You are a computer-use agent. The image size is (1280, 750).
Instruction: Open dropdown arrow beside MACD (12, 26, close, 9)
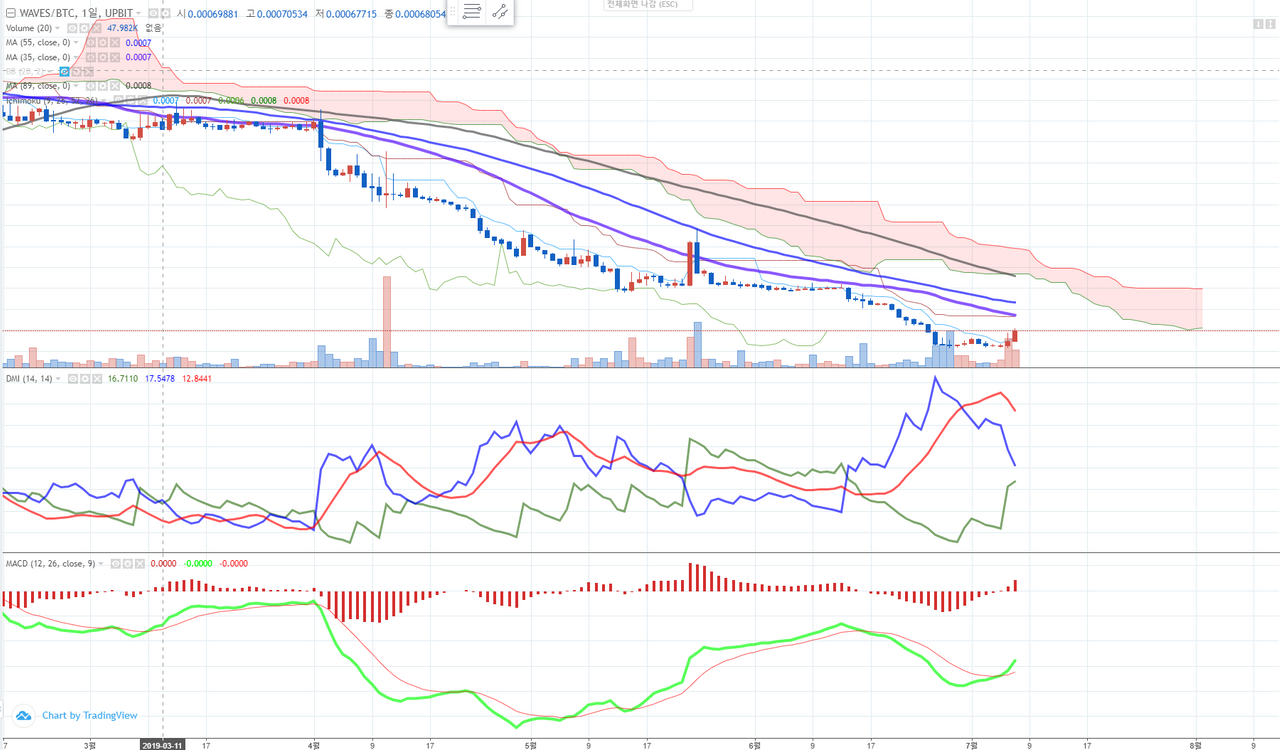(102, 563)
